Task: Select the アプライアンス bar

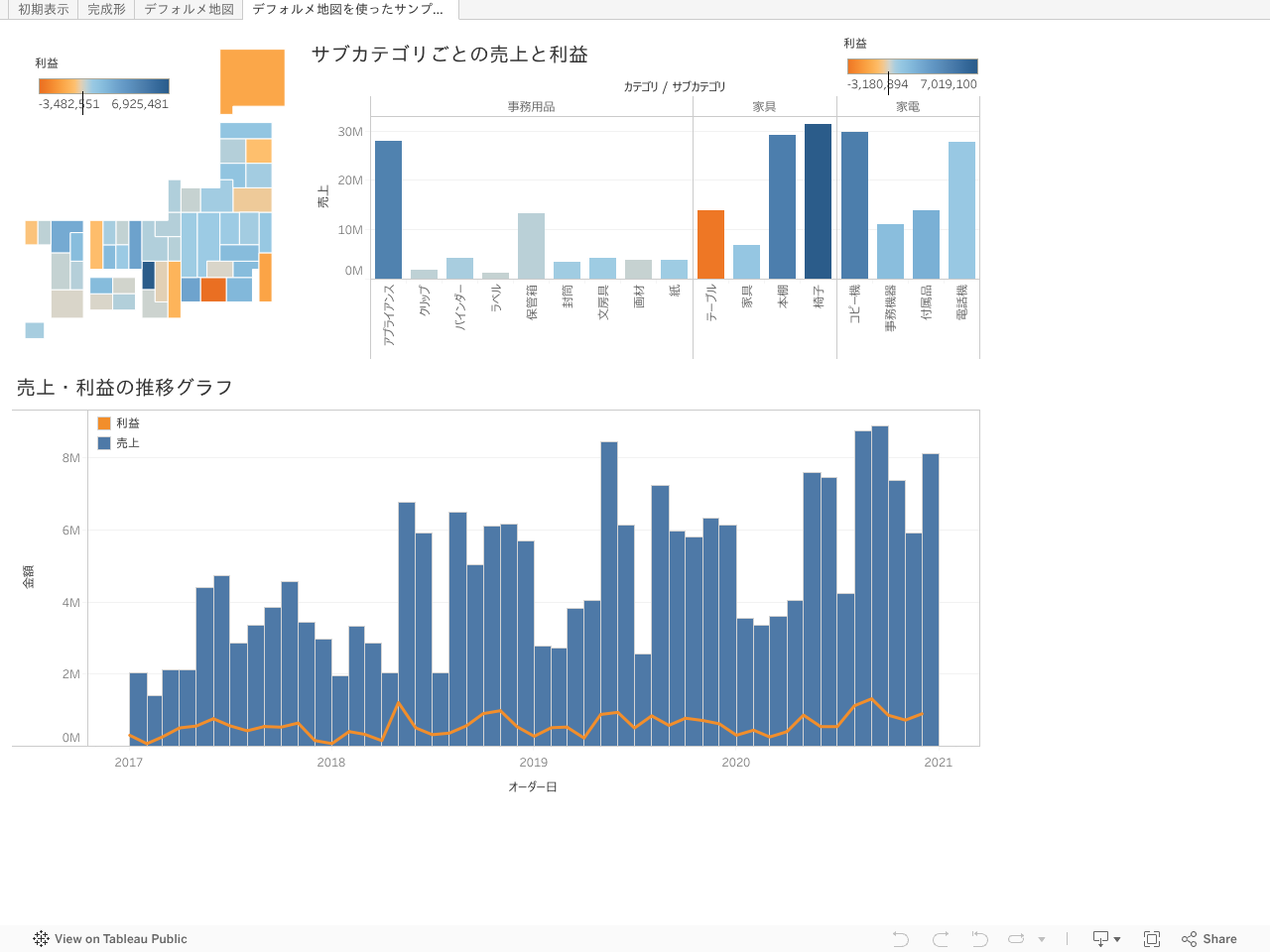Action: click(389, 209)
